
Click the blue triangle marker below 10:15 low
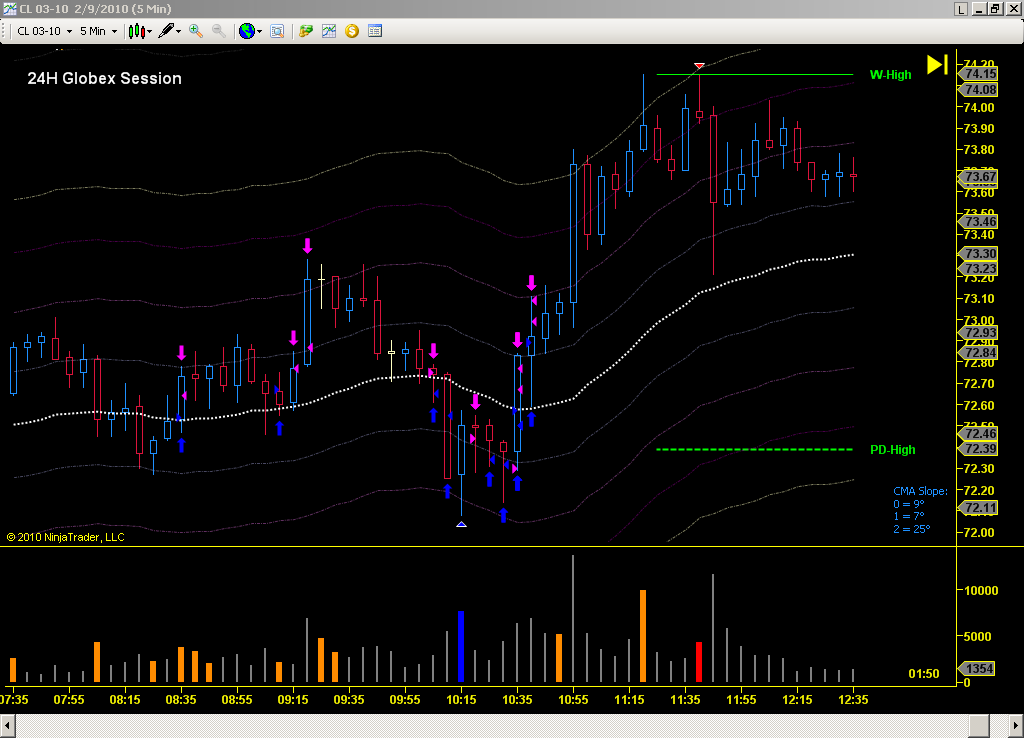(461, 524)
